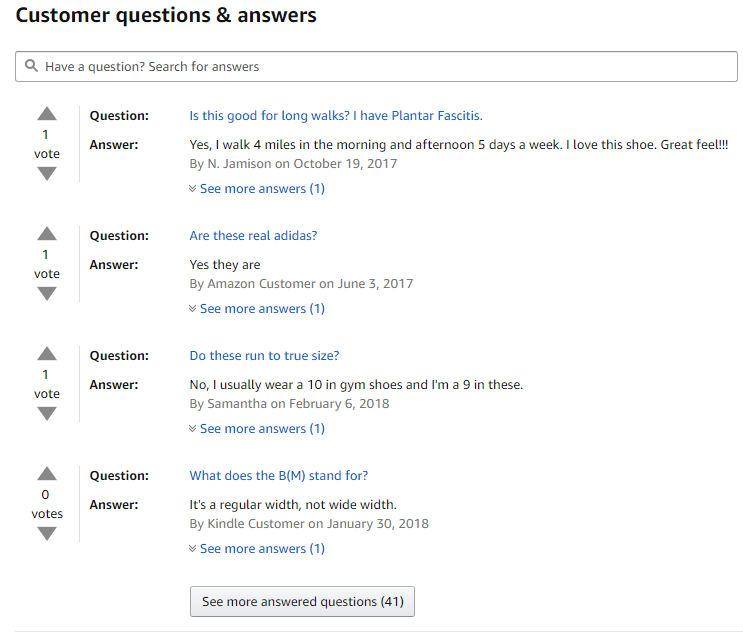Viewport: 743px width, 634px height.
Task: Downvote the 'run to true size' question
Action: [47, 414]
